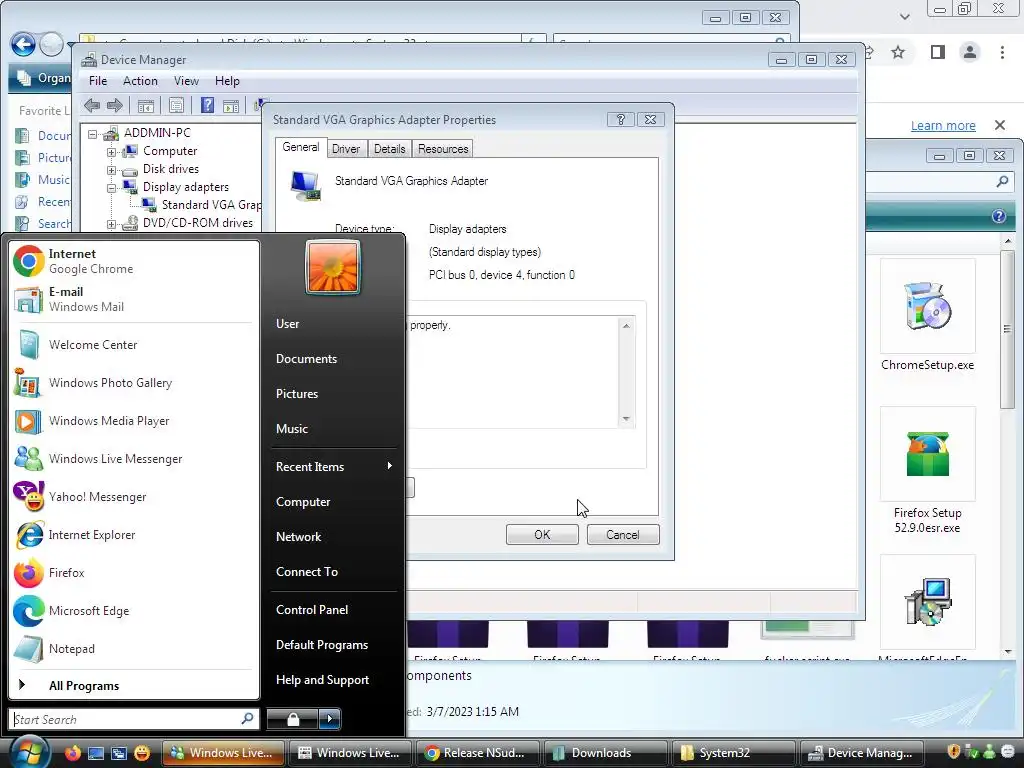
Task: Click Device Manager back arrow toolbar icon
Action: point(92,105)
